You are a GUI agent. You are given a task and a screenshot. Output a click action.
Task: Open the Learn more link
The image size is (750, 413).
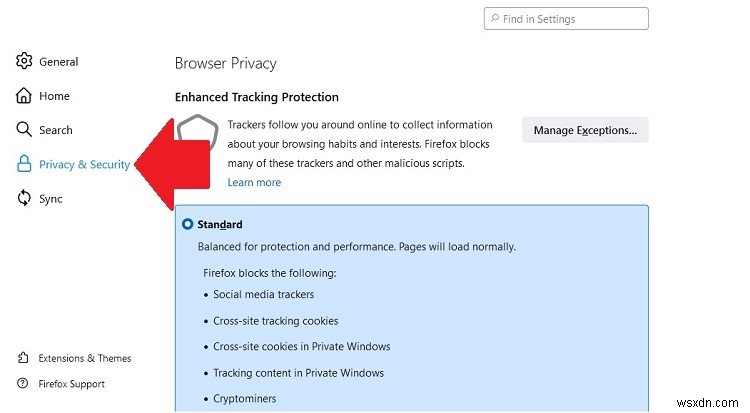(x=254, y=182)
